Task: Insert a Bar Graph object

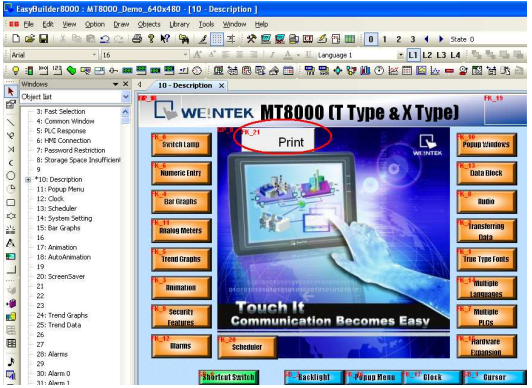Action: pyautogui.click(x=365, y=71)
